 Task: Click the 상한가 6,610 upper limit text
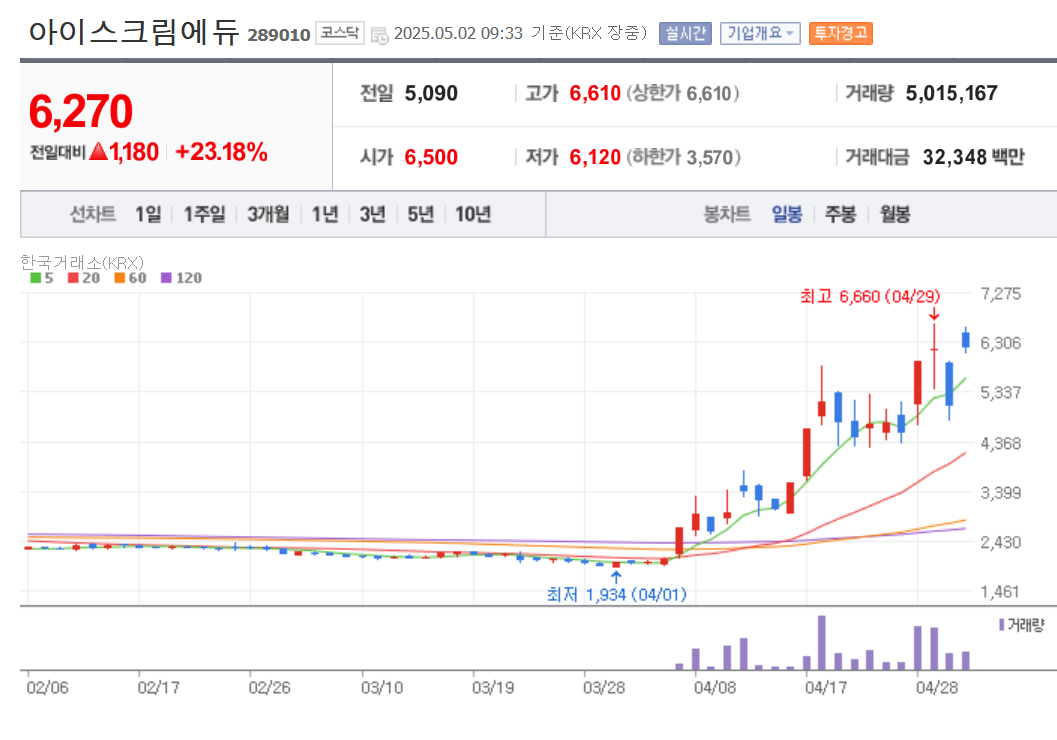[683, 93]
